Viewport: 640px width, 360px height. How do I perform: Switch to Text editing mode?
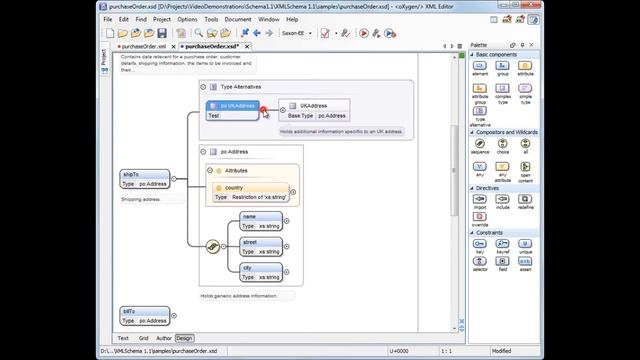pos(123,338)
